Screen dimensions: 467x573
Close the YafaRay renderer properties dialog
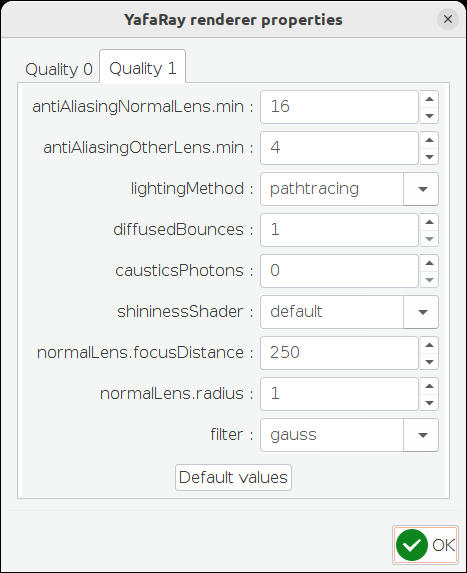(x=448, y=19)
